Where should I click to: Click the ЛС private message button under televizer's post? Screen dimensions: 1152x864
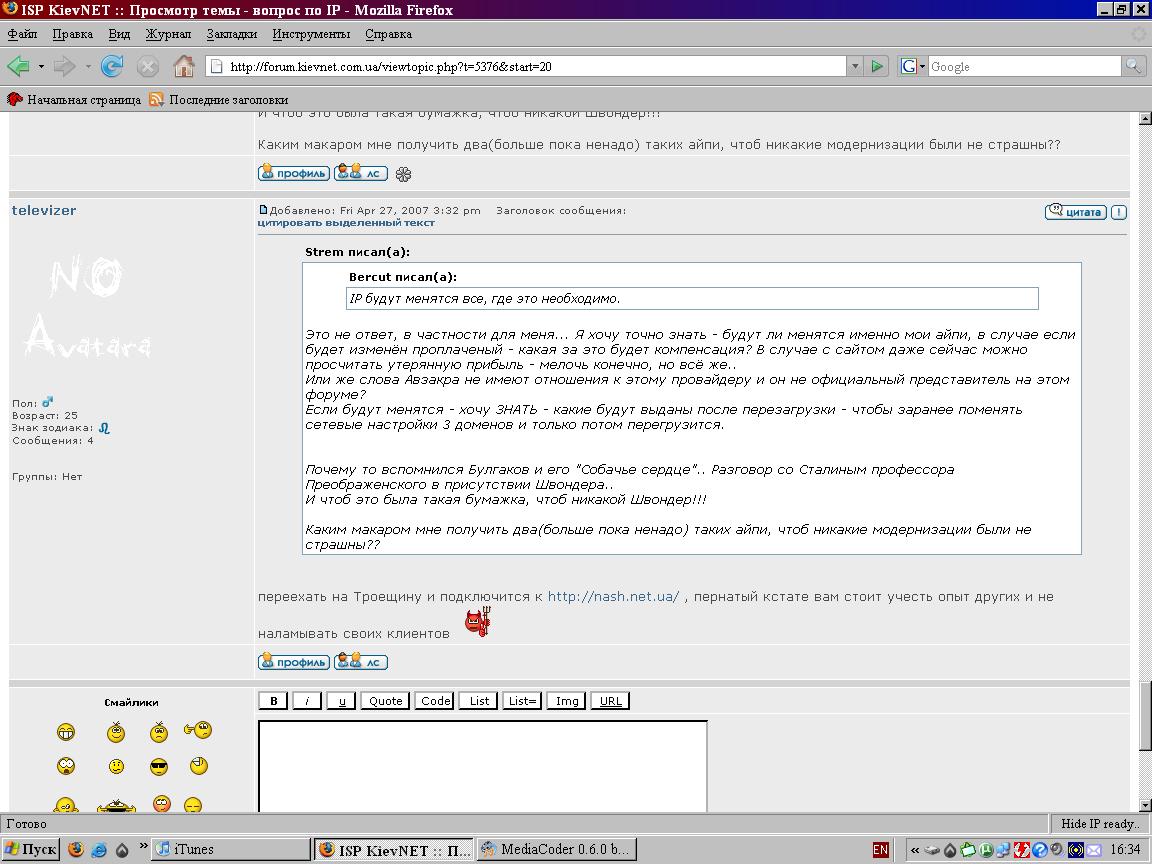[360, 662]
